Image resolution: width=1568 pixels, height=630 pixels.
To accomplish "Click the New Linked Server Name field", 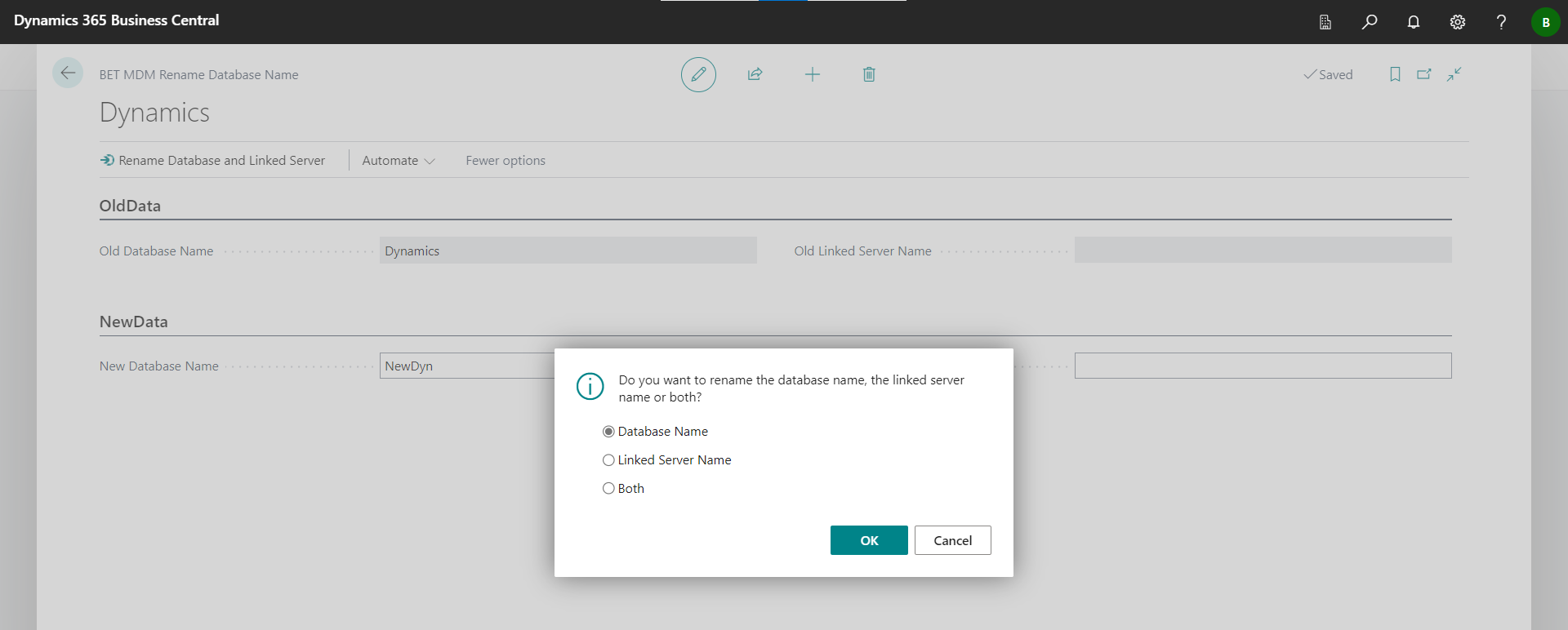I will pos(1263,366).
